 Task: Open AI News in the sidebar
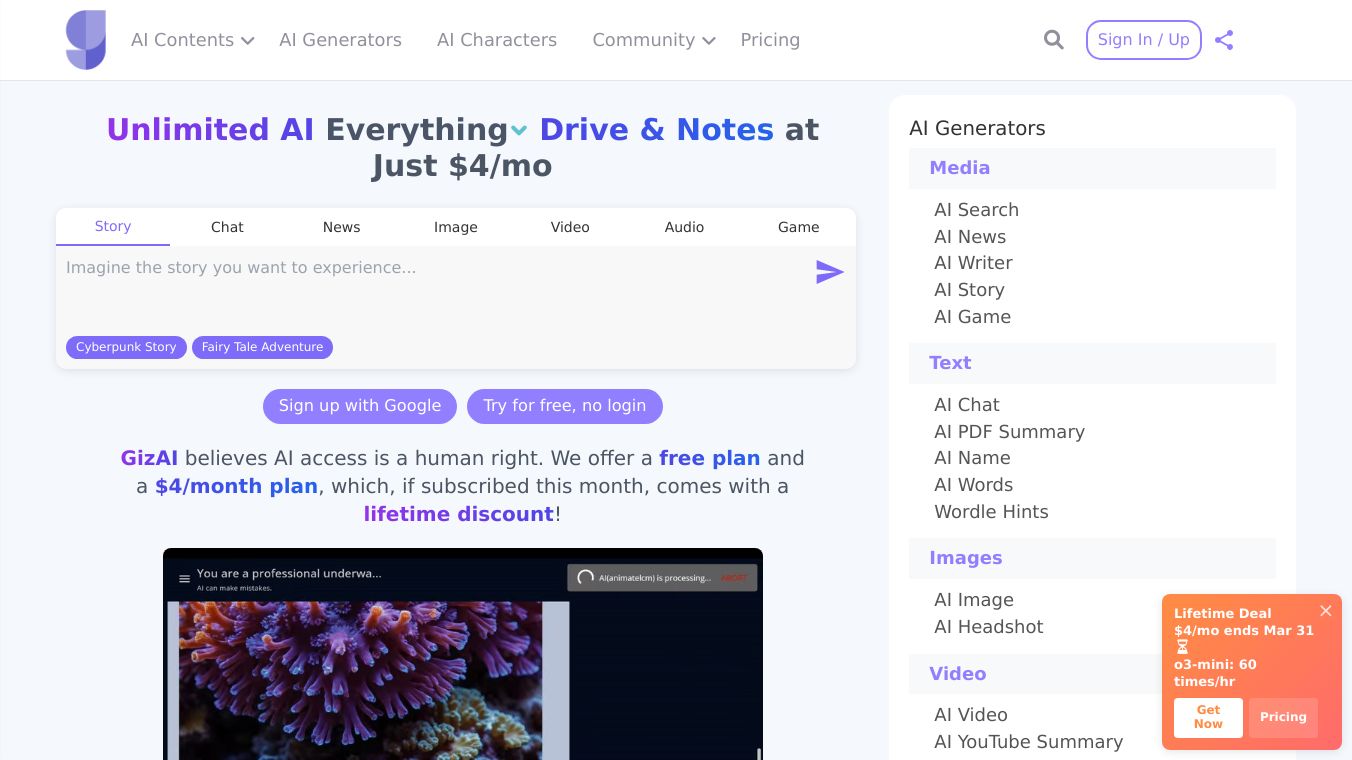tap(970, 237)
